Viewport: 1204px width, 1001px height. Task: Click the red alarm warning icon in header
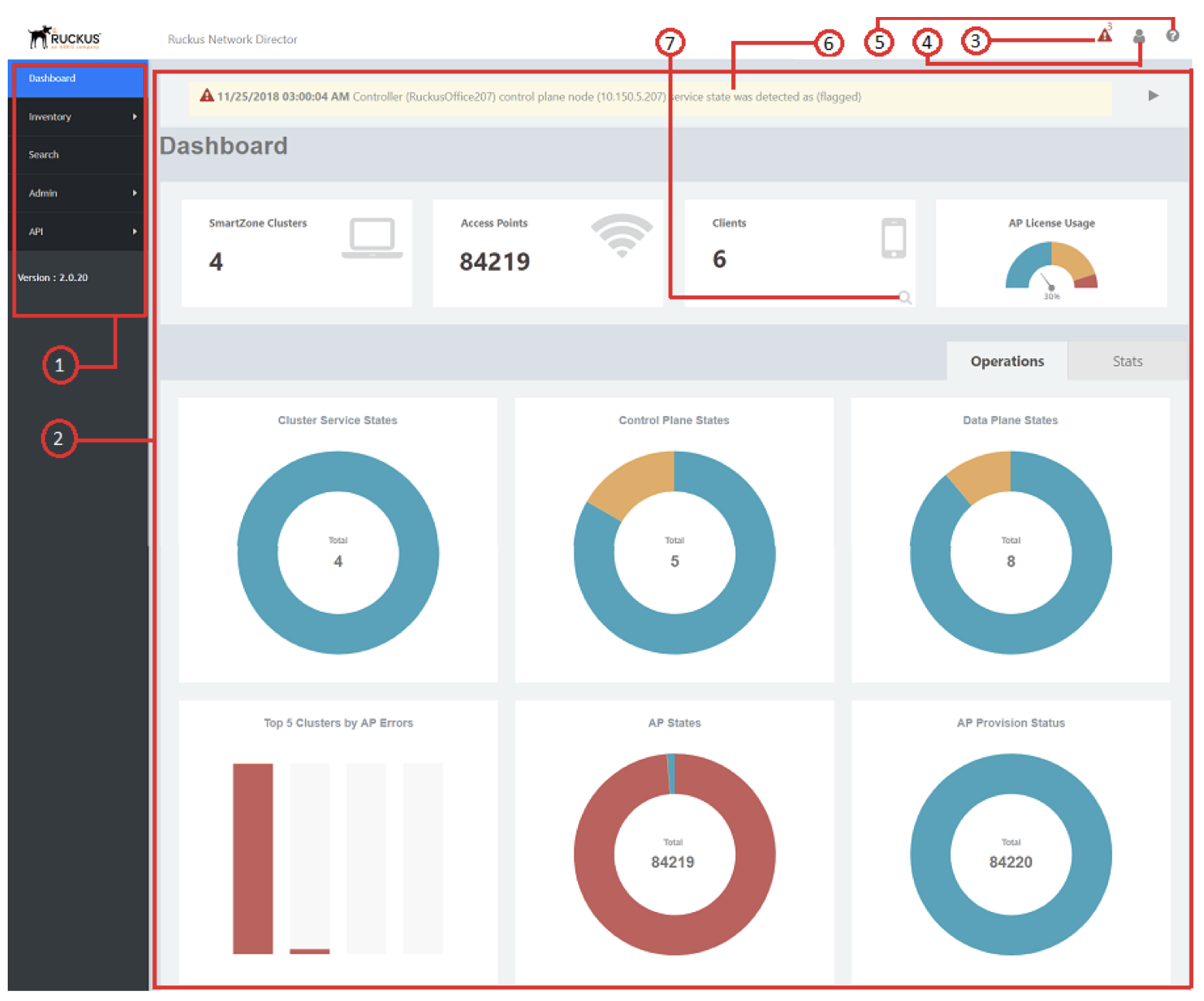1104,36
